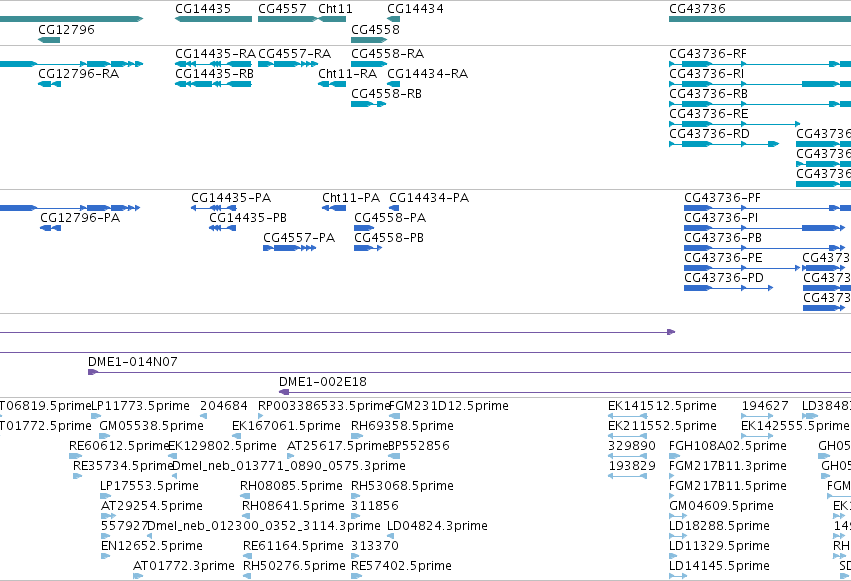Screen dimensions: 851x581
Task: Select transcript CG43736-RI
Action: pos(760,84)
